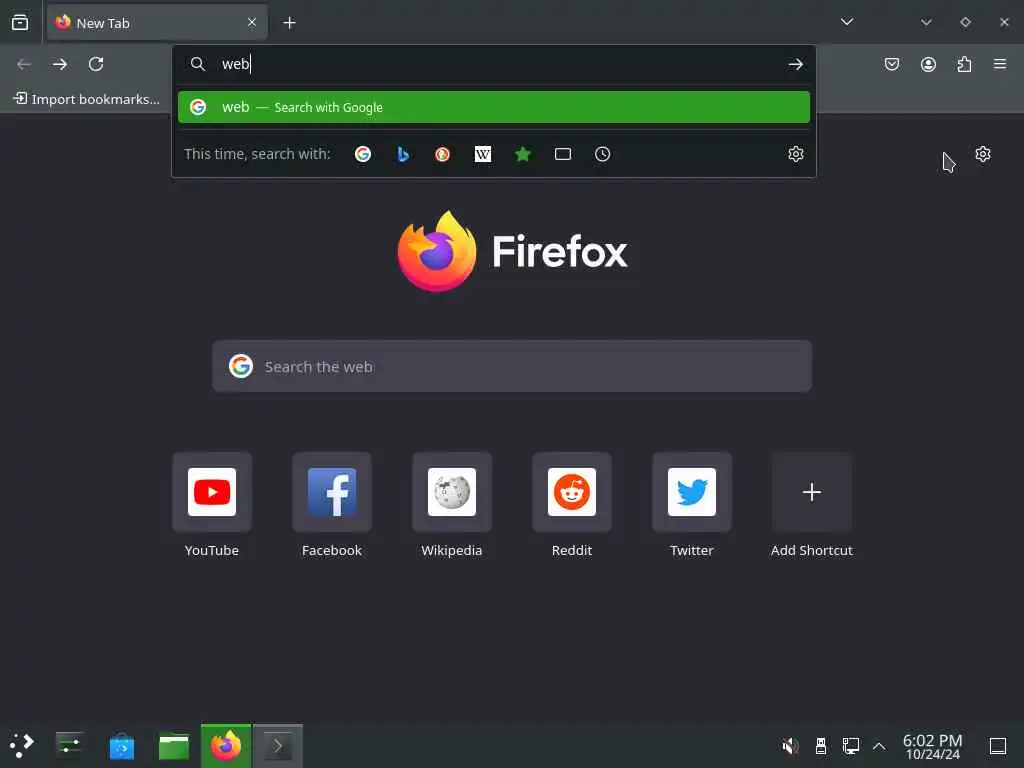Toggle muted volume tray icon
This screenshot has height=768, width=1024.
(x=790, y=745)
